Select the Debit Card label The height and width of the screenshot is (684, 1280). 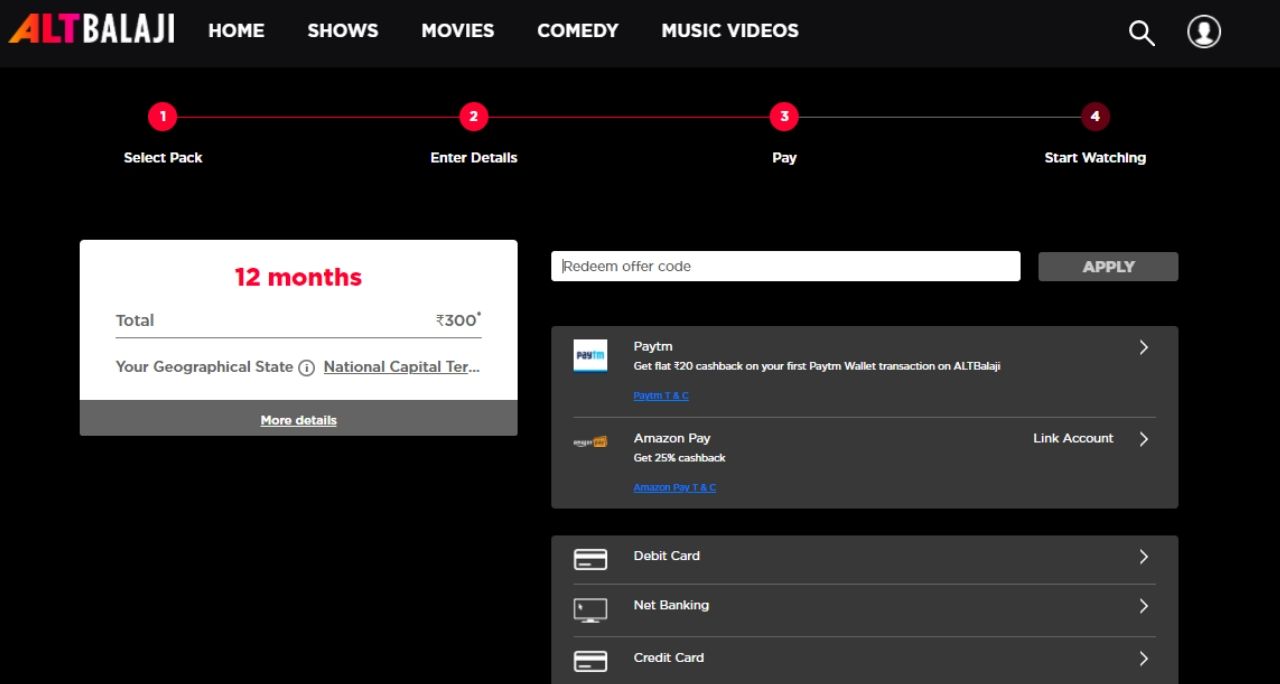tap(667, 556)
